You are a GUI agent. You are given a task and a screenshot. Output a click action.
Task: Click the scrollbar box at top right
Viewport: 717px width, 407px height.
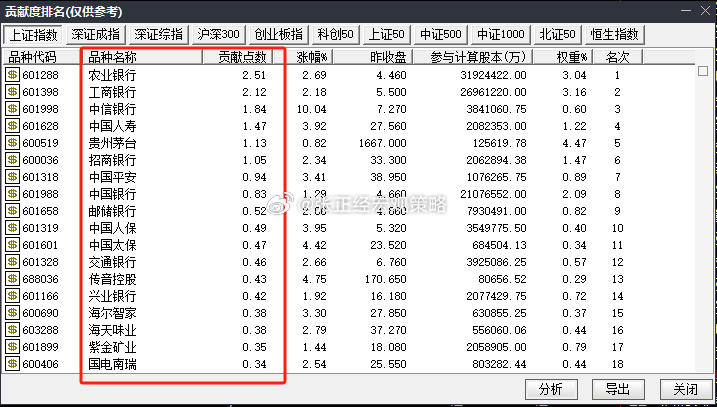pos(703,71)
